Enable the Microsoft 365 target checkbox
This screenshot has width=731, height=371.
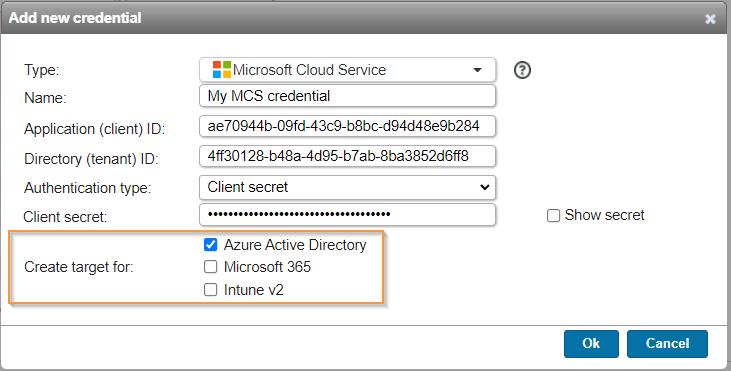[x=211, y=267]
